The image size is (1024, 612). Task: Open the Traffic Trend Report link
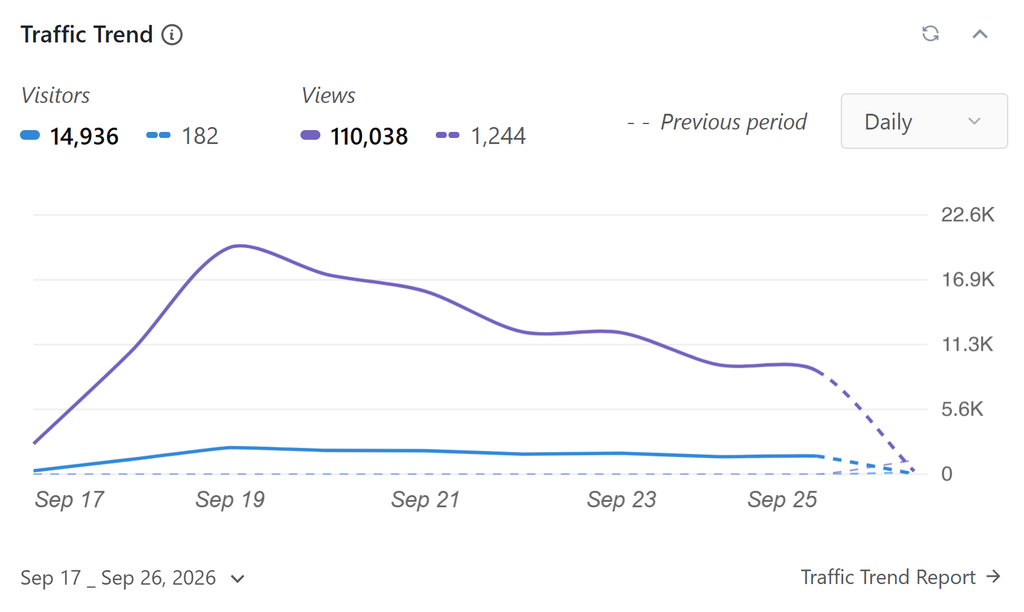pos(901,577)
